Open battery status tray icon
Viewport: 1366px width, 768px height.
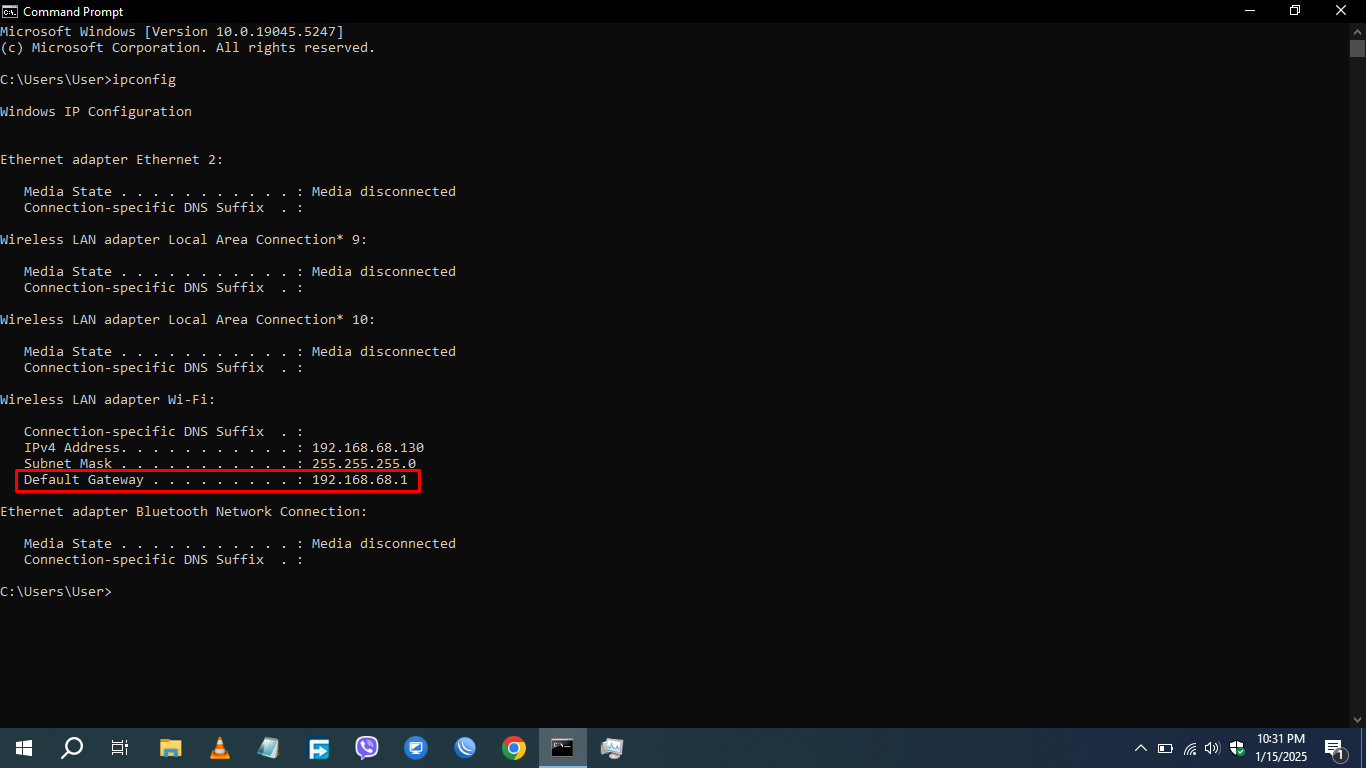[1165, 748]
